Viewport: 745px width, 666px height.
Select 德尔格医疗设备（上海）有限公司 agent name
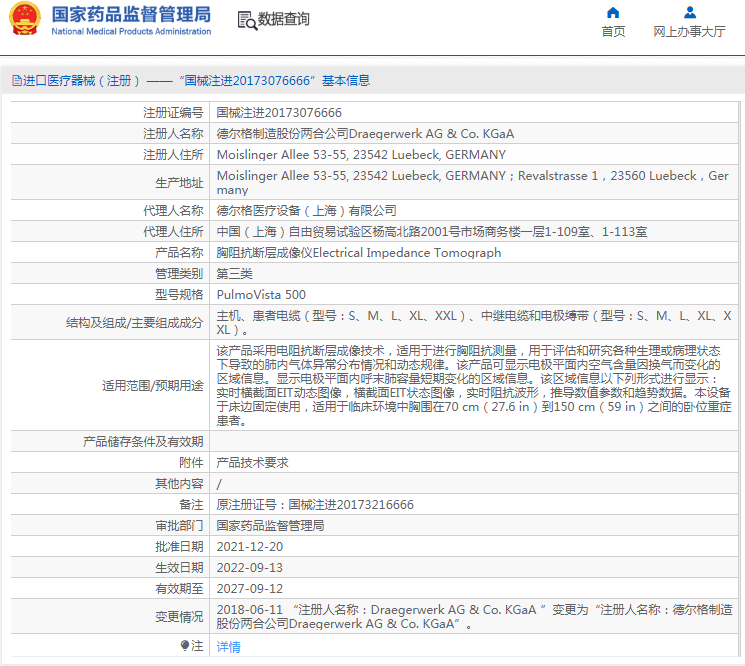click(x=306, y=210)
